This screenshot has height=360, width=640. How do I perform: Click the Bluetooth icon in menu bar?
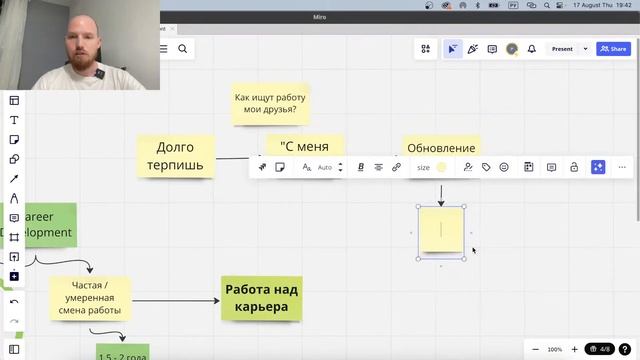coord(478,5)
